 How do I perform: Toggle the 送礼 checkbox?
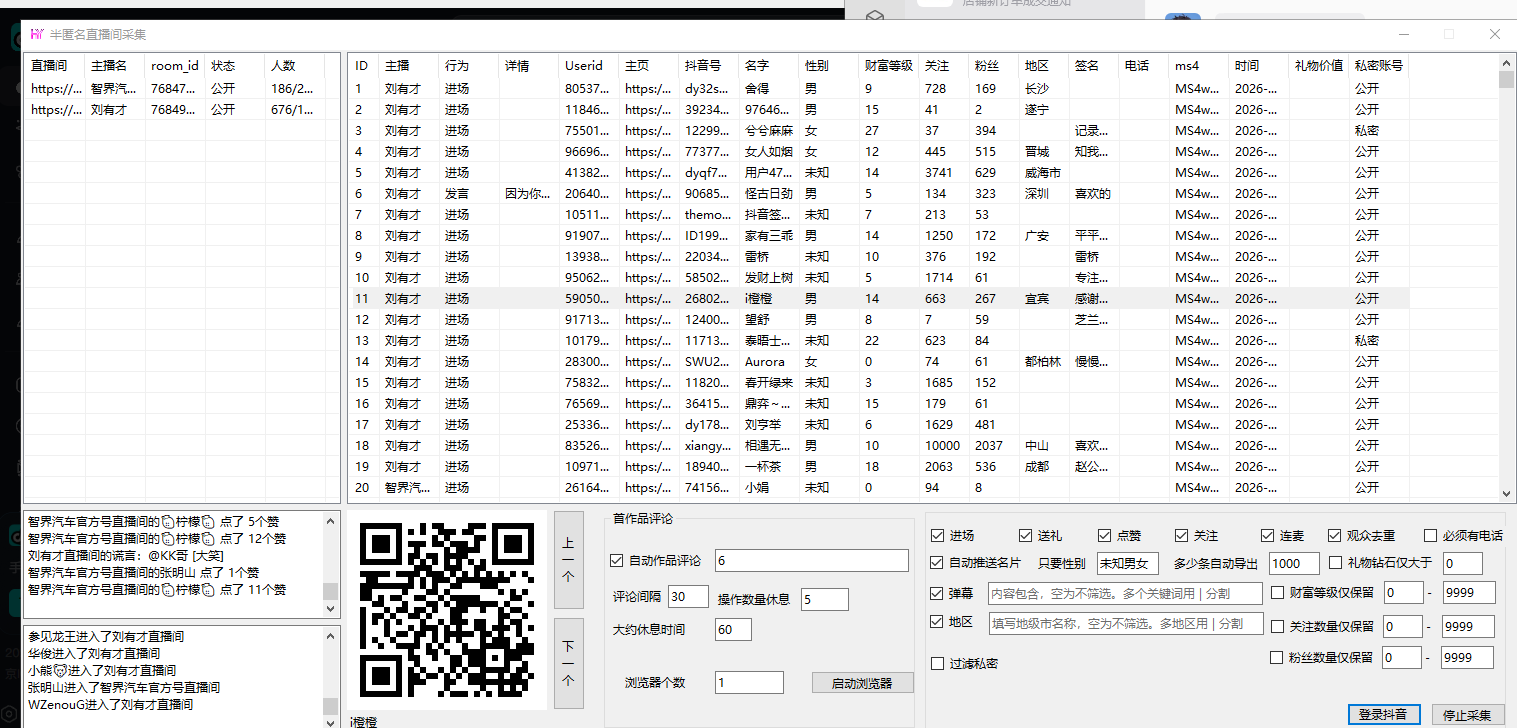point(1025,536)
